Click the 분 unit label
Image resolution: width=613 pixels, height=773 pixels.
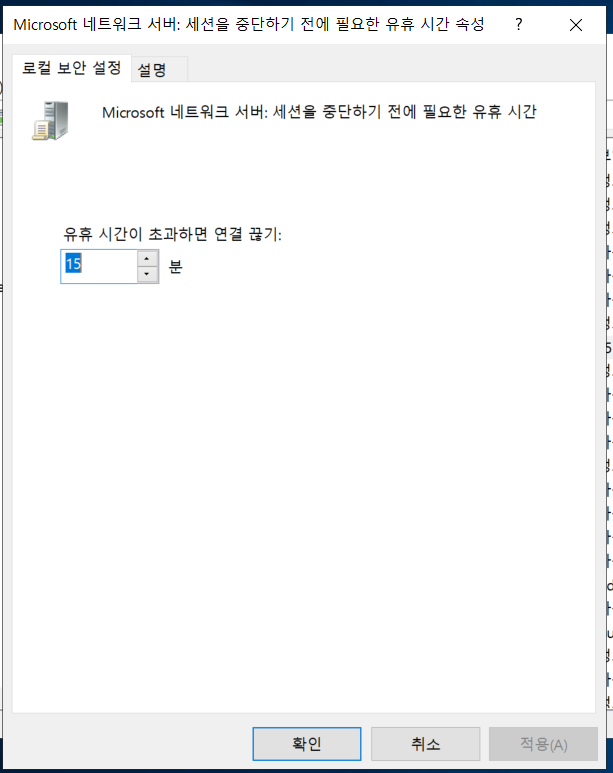(176, 266)
